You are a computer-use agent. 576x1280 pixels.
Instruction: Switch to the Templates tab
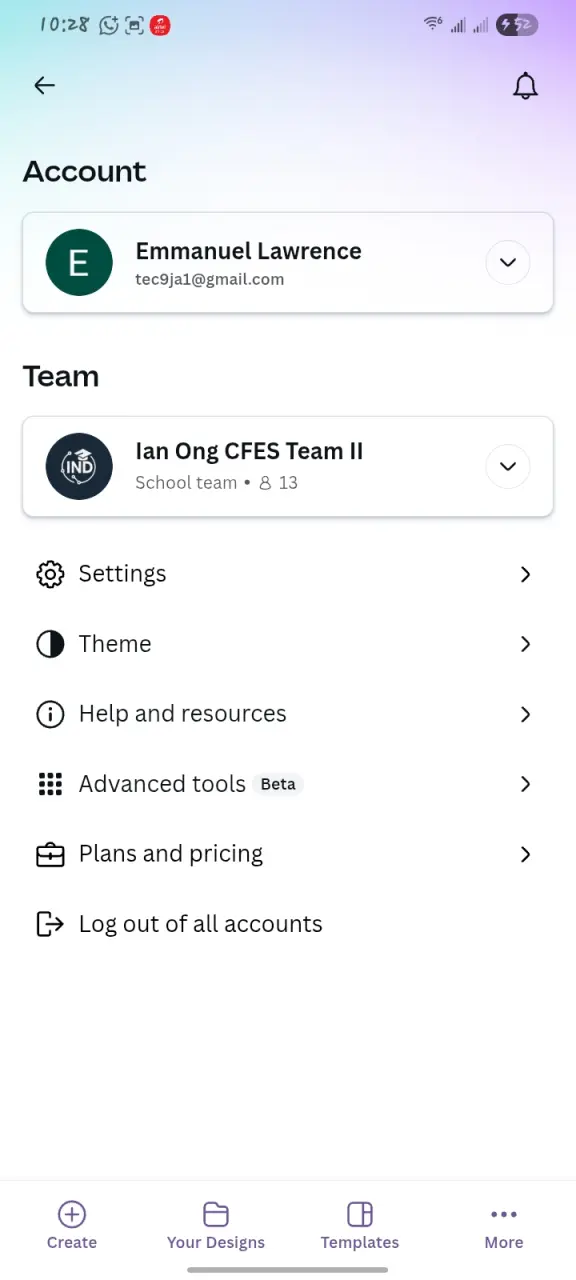tap(360, 1226)
